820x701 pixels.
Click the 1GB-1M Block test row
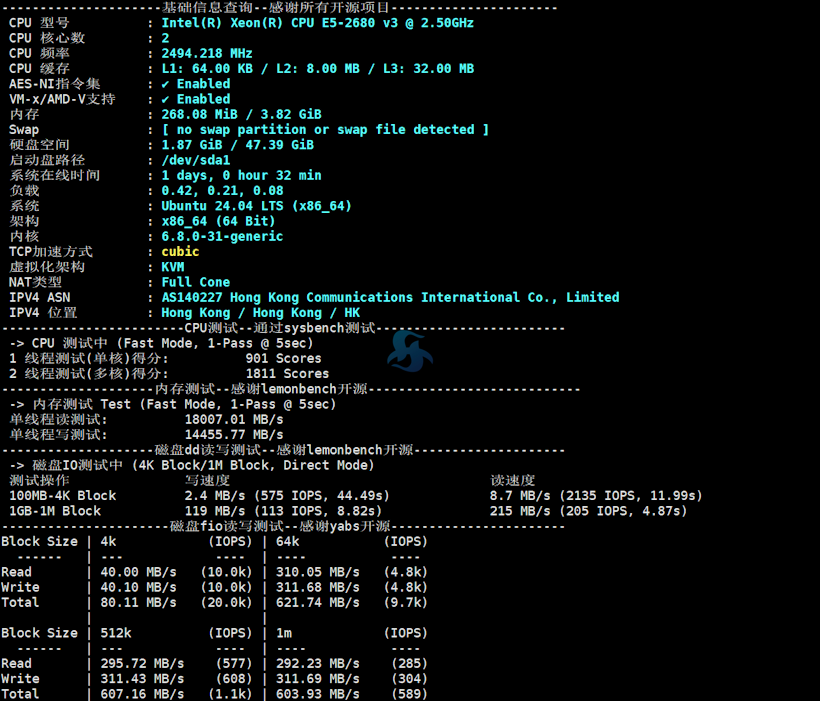tap(55, 511)
